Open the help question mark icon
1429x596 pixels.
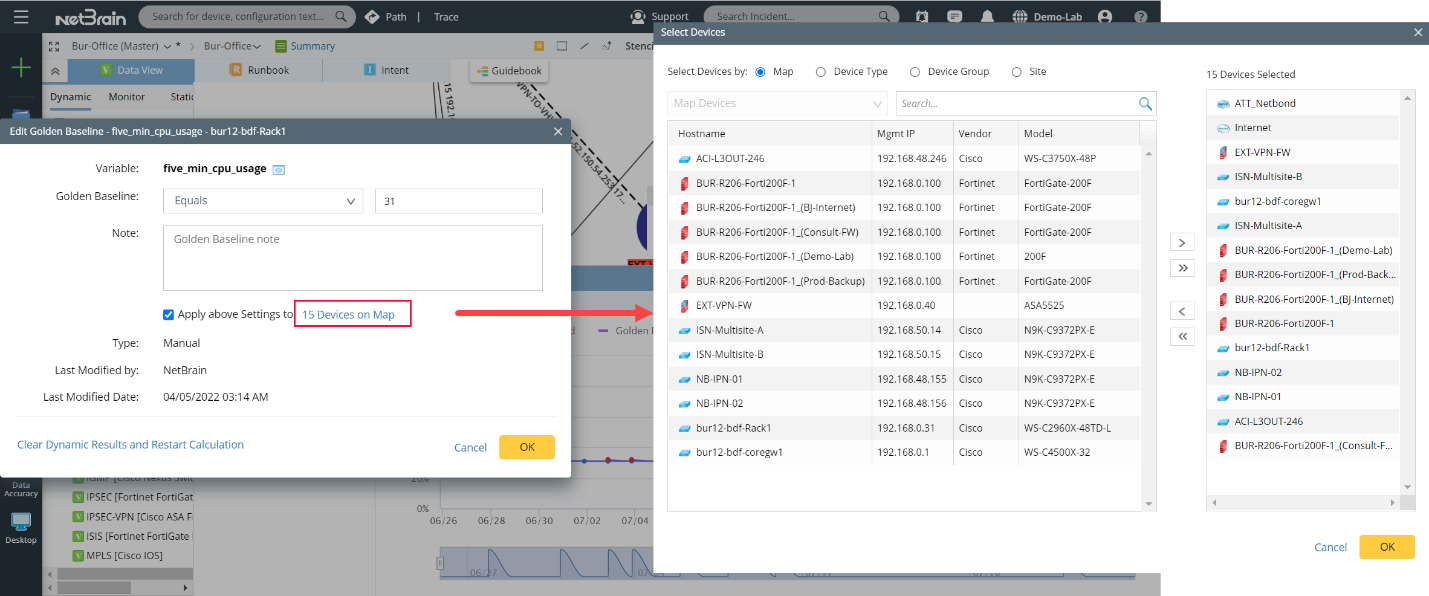tap(1141, 16)
